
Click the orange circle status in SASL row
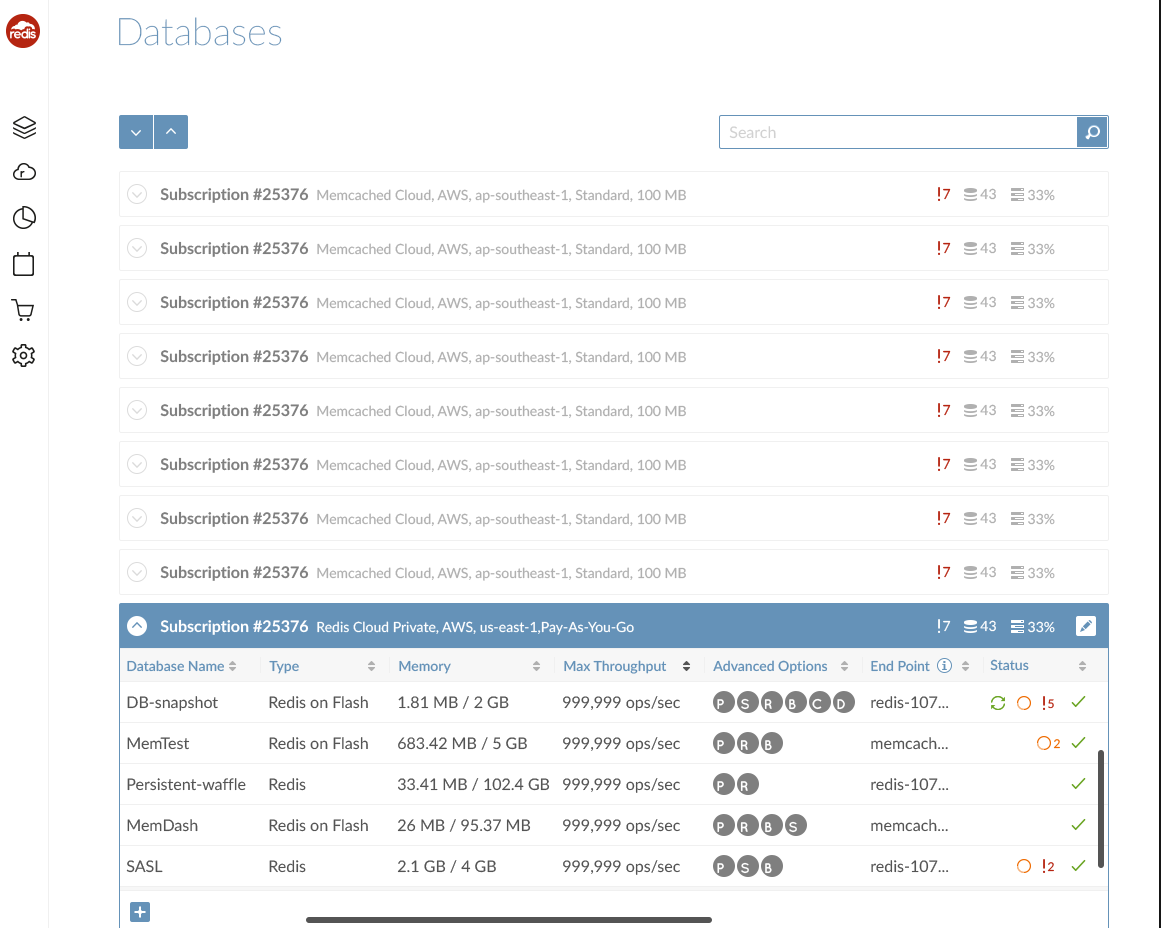(x=1024, y=866)
